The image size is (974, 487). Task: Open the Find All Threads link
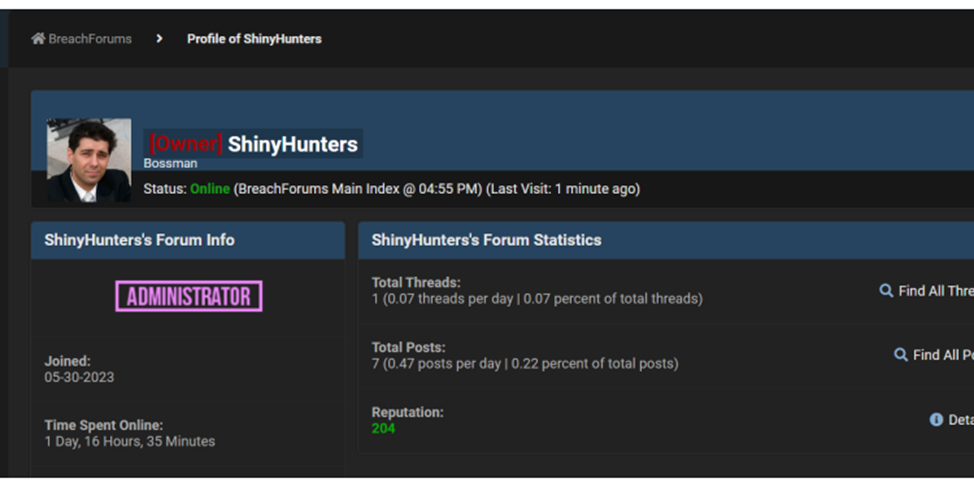tap(936, 291)
